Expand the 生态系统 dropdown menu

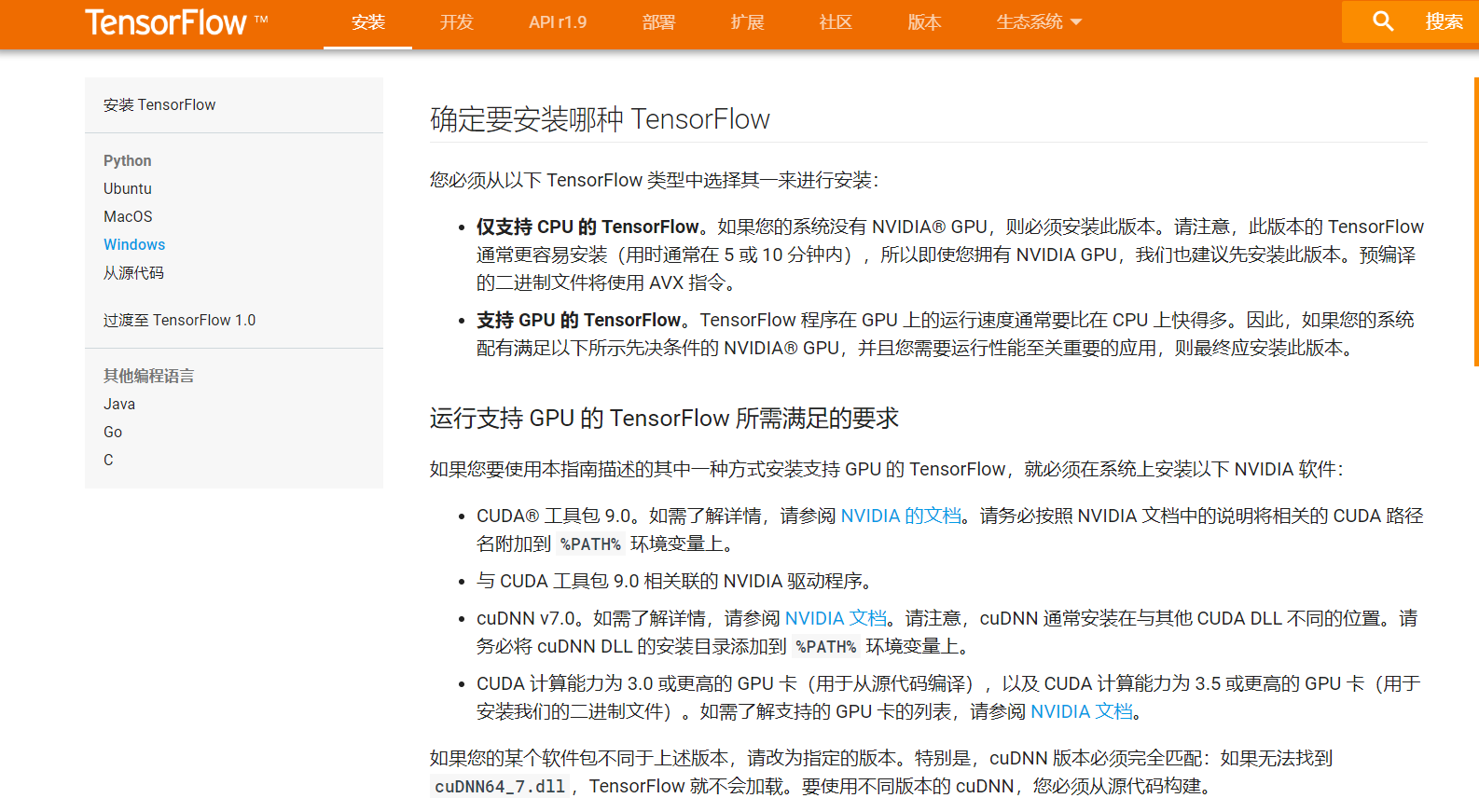(x=1039, y=22)
